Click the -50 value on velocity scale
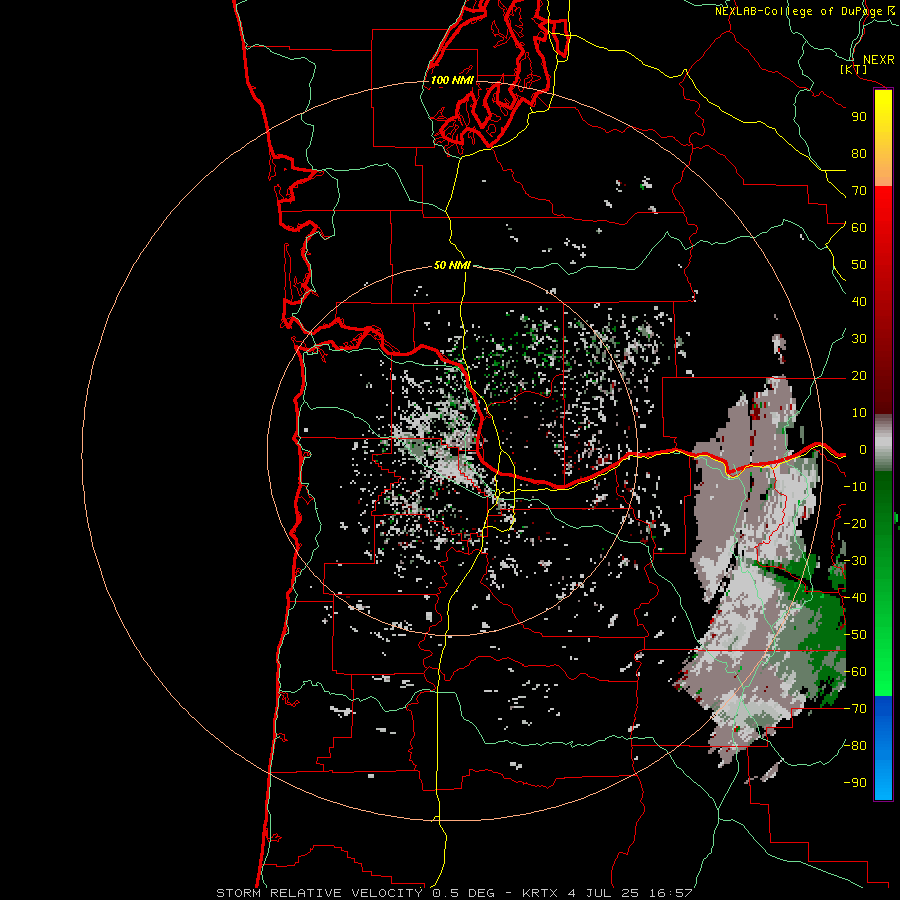This screenshot has height=900, width=900. [855, 635]
